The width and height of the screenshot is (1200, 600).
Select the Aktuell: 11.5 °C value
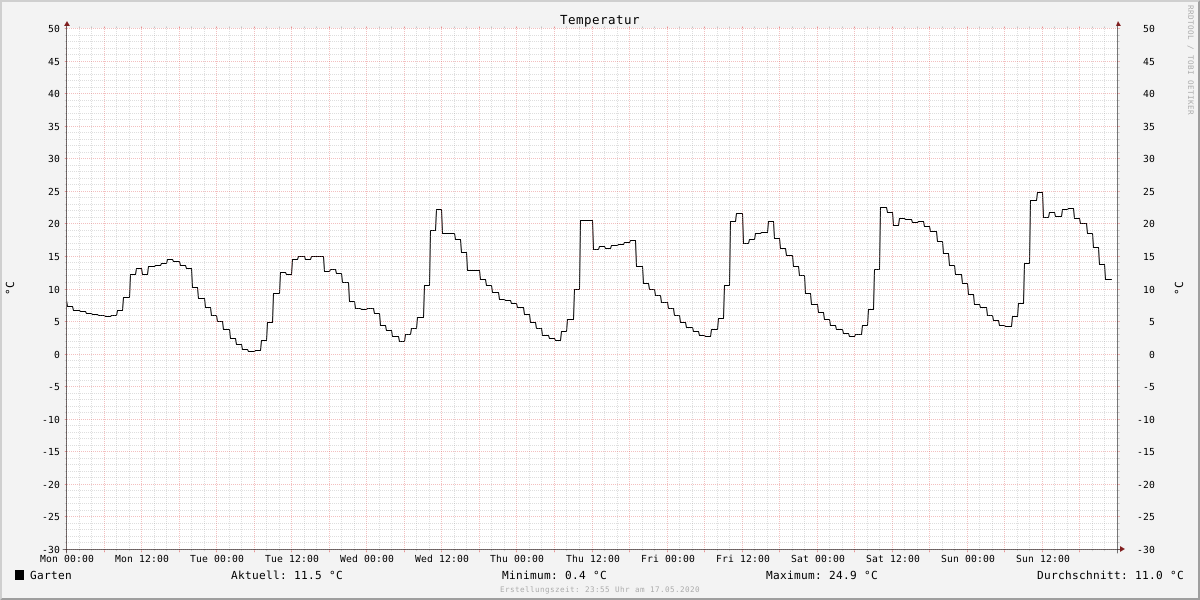[287, 575]
